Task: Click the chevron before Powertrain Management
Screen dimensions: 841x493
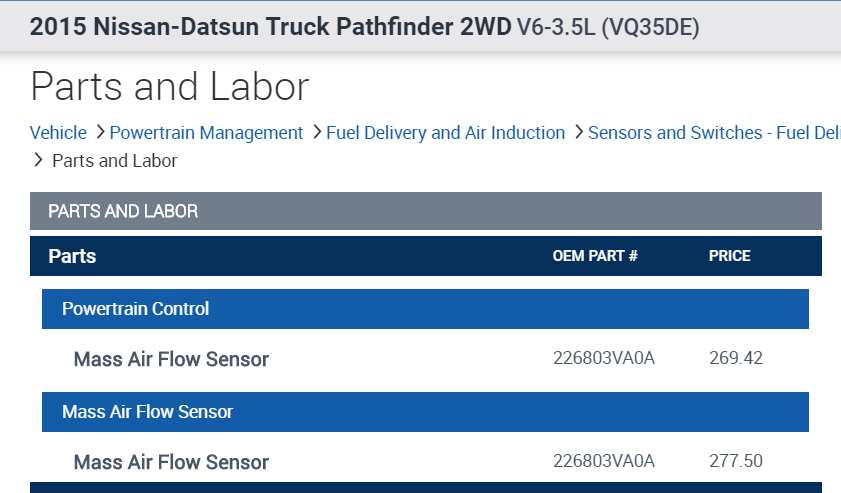Action: pyautogui.click(x=98, y=132)
